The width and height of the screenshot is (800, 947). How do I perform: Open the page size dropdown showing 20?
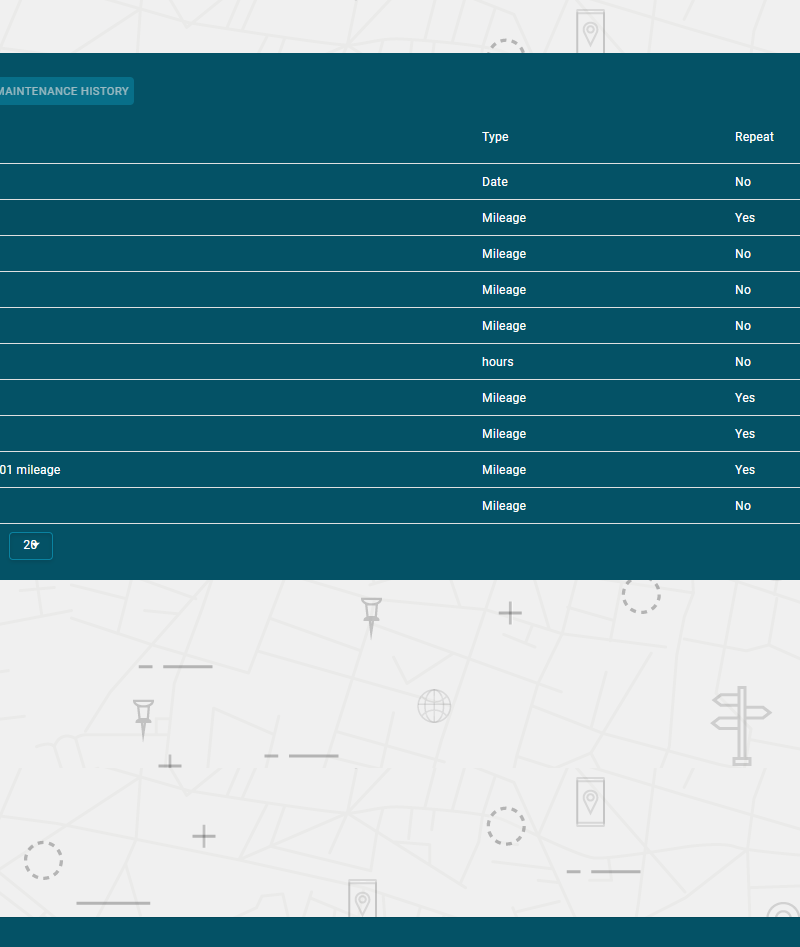point(31,545)
